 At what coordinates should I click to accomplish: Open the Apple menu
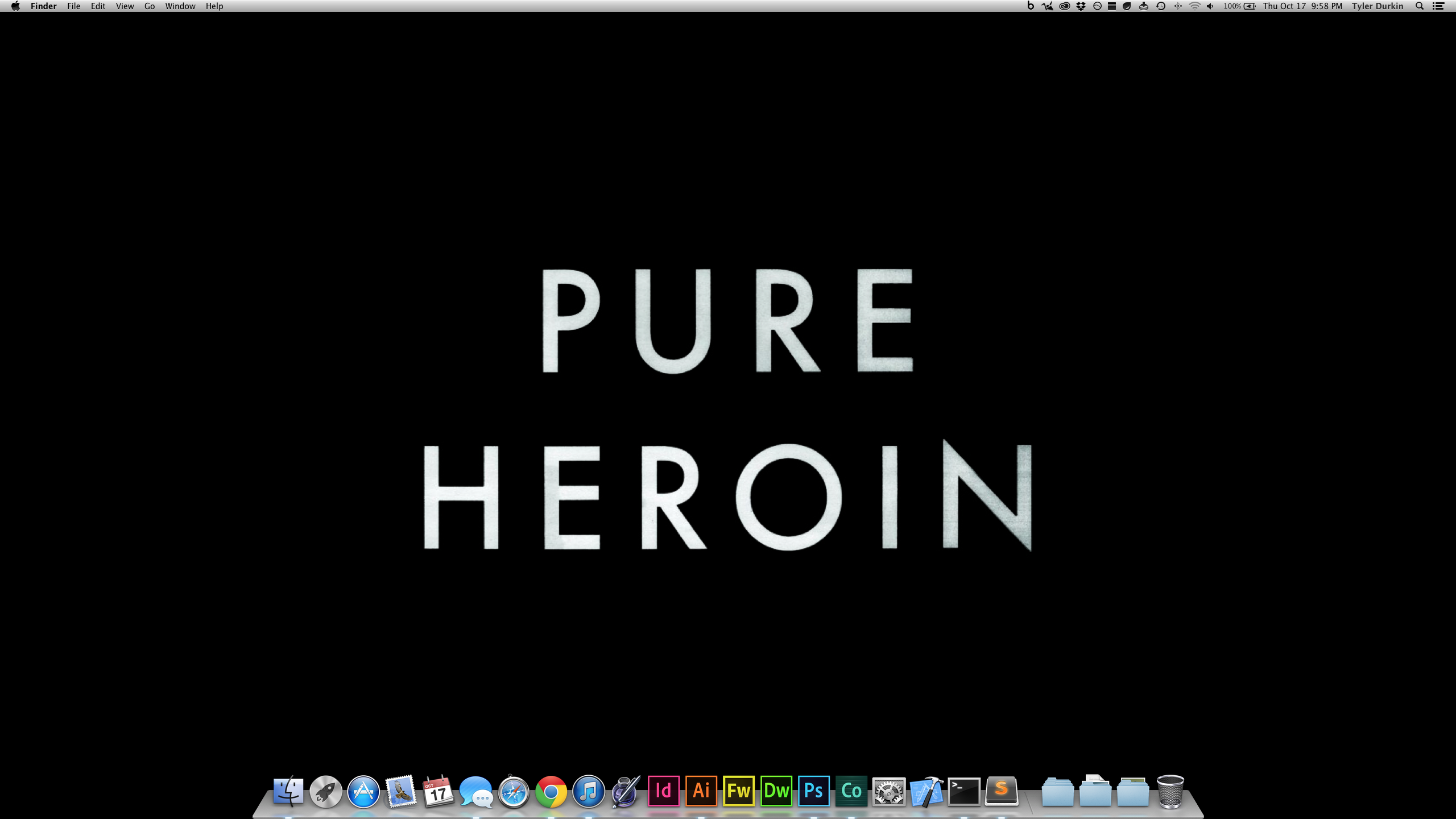(15, 6)
